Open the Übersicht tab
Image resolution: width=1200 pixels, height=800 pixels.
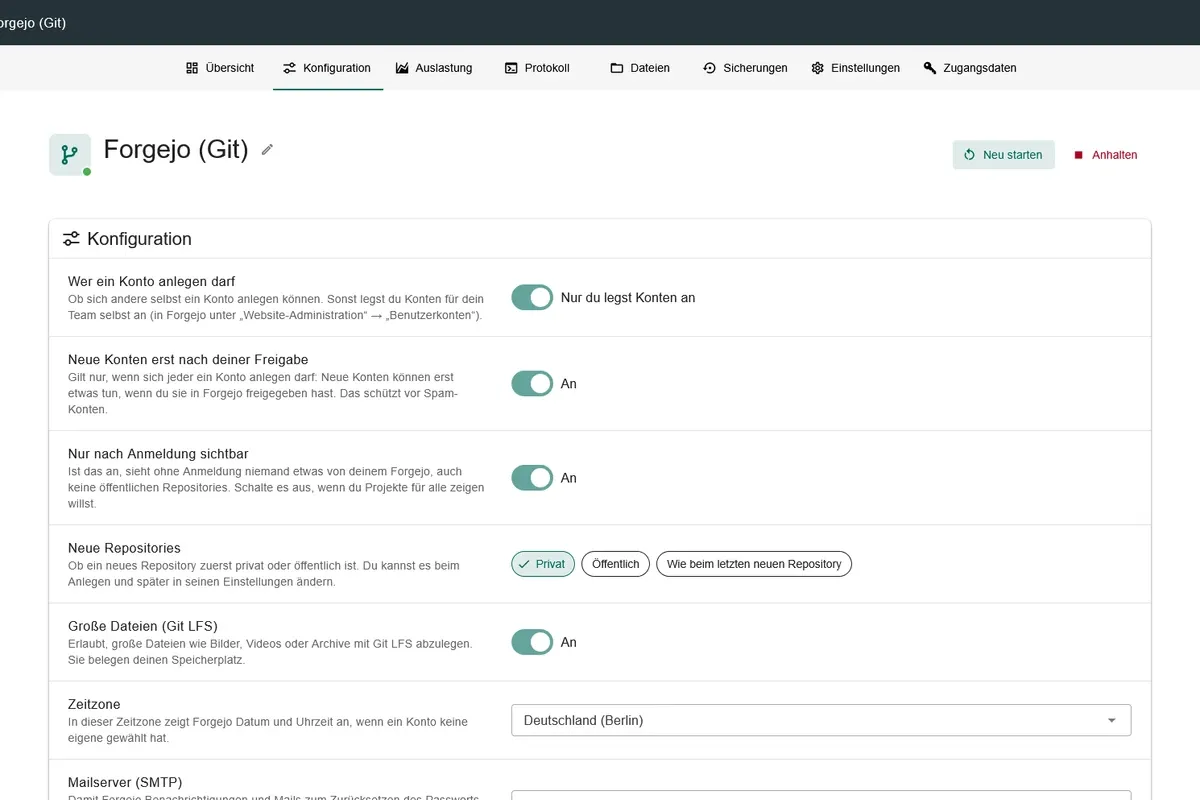tap(220, 68)
